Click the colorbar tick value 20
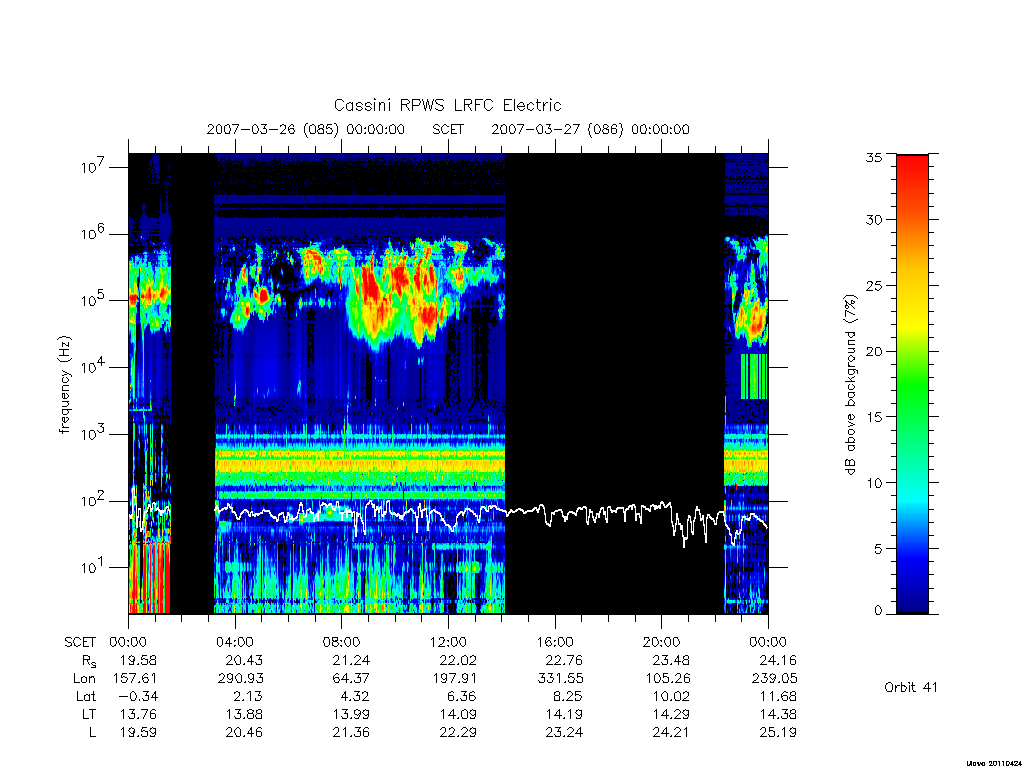The height and width of the screenshot is (768, 1024). tap(874, 351)
